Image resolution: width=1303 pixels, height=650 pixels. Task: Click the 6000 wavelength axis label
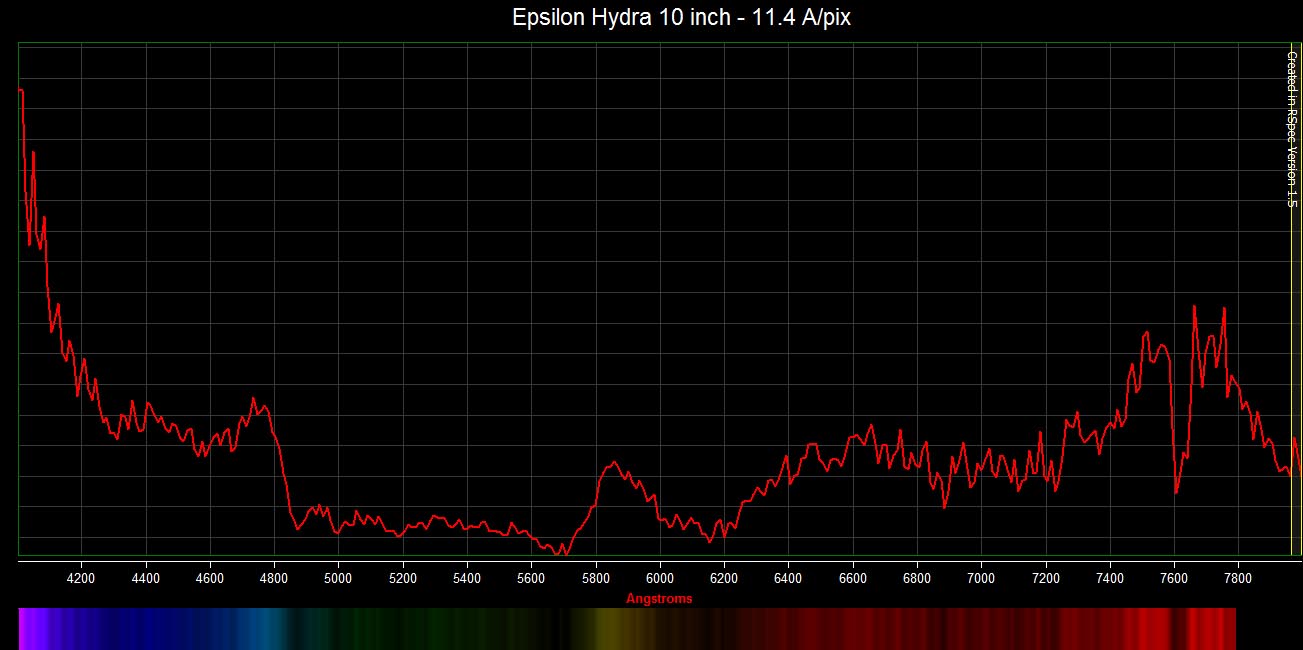tap(659, 578)
